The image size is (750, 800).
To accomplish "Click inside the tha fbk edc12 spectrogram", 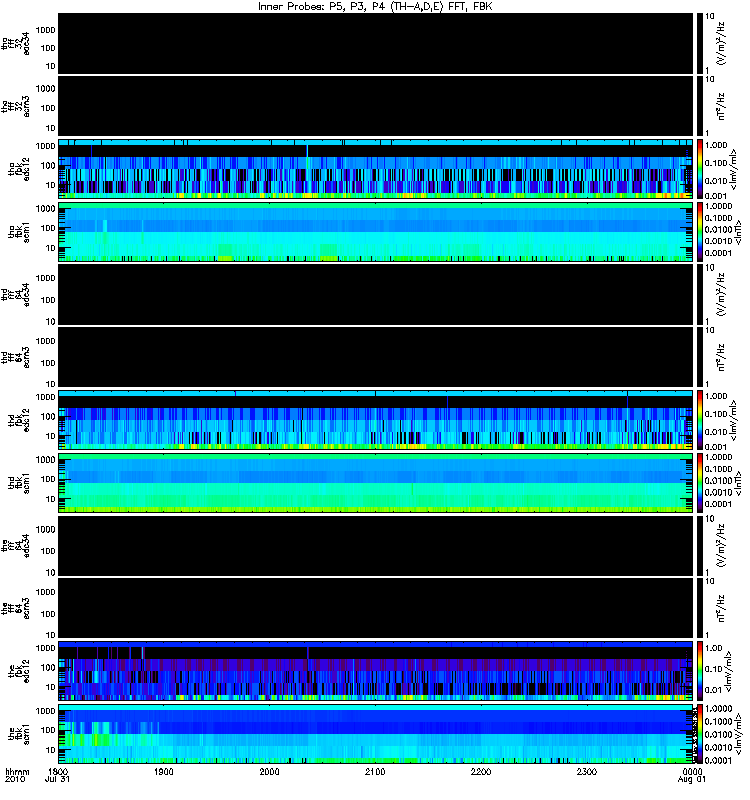I will (376, 169).
